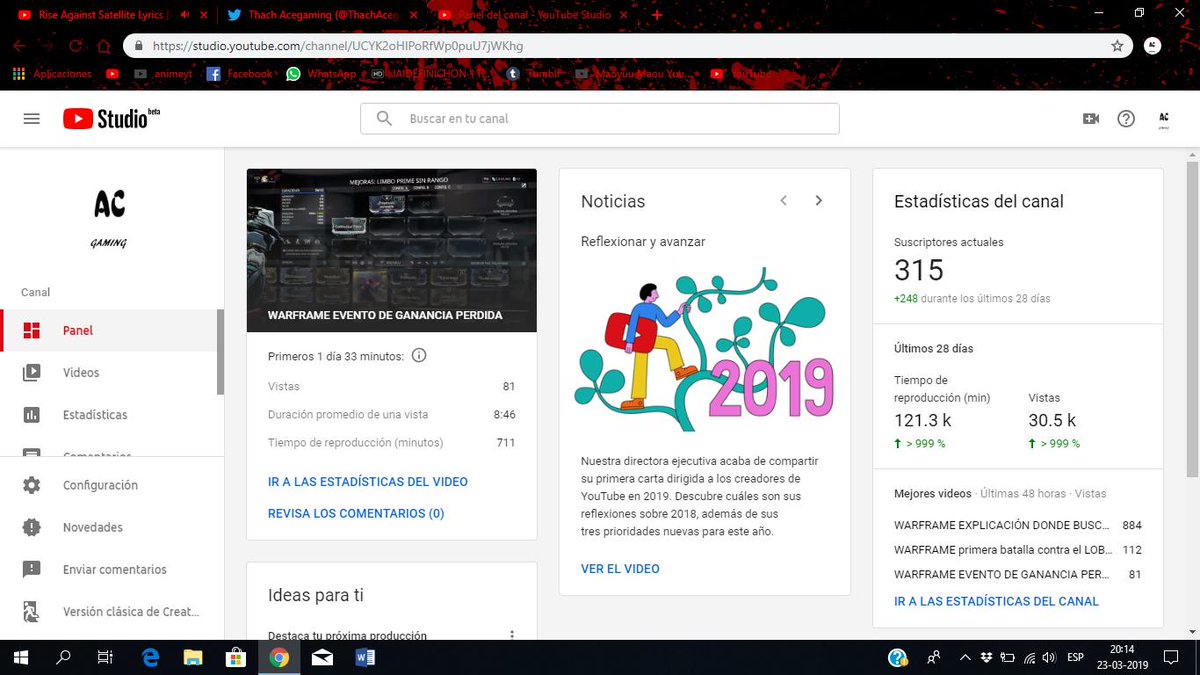Click the 30.5 k Vistas value

click(1052, 421)
